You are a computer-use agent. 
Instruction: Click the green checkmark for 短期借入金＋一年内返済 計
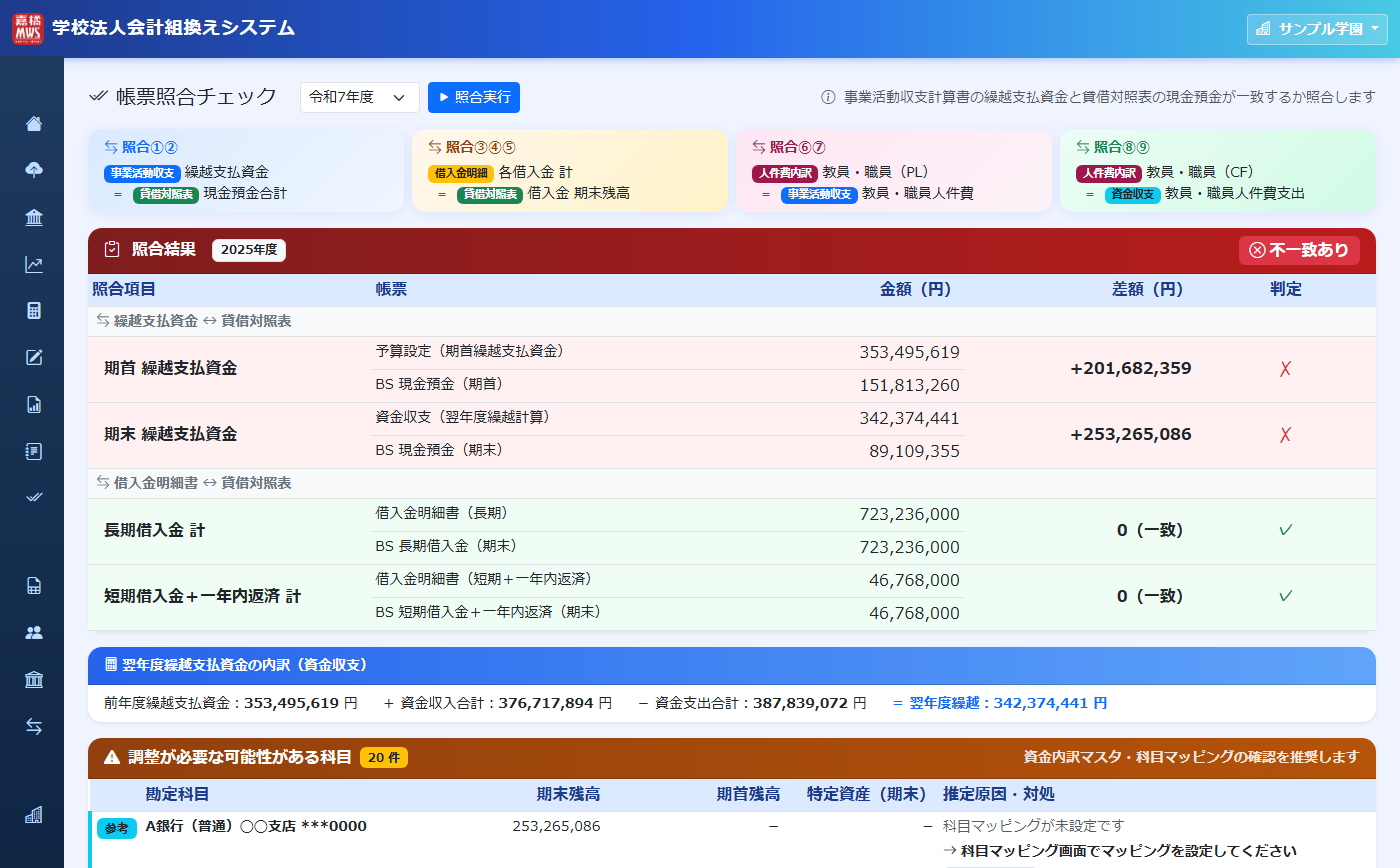(1285, 596)
